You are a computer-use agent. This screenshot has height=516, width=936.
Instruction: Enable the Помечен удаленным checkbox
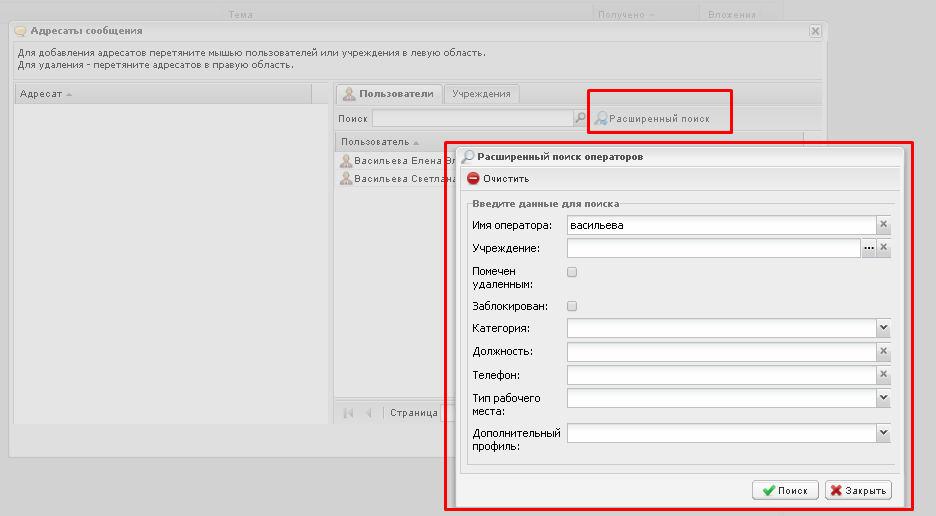coord(572,272)
